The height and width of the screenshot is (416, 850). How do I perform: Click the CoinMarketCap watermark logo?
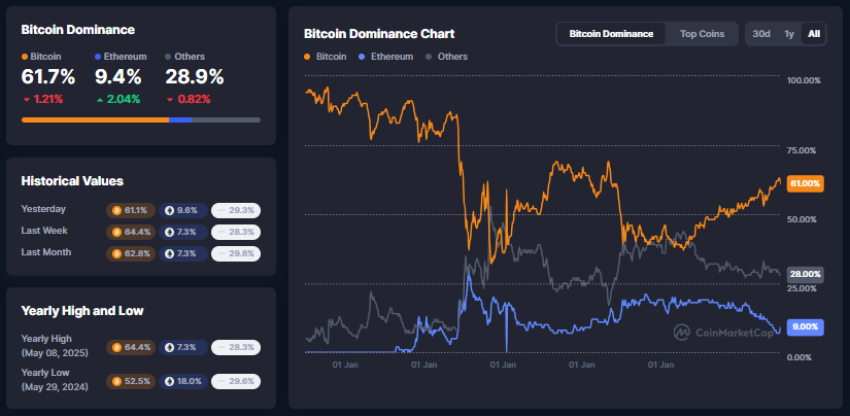tap(720, 333)
